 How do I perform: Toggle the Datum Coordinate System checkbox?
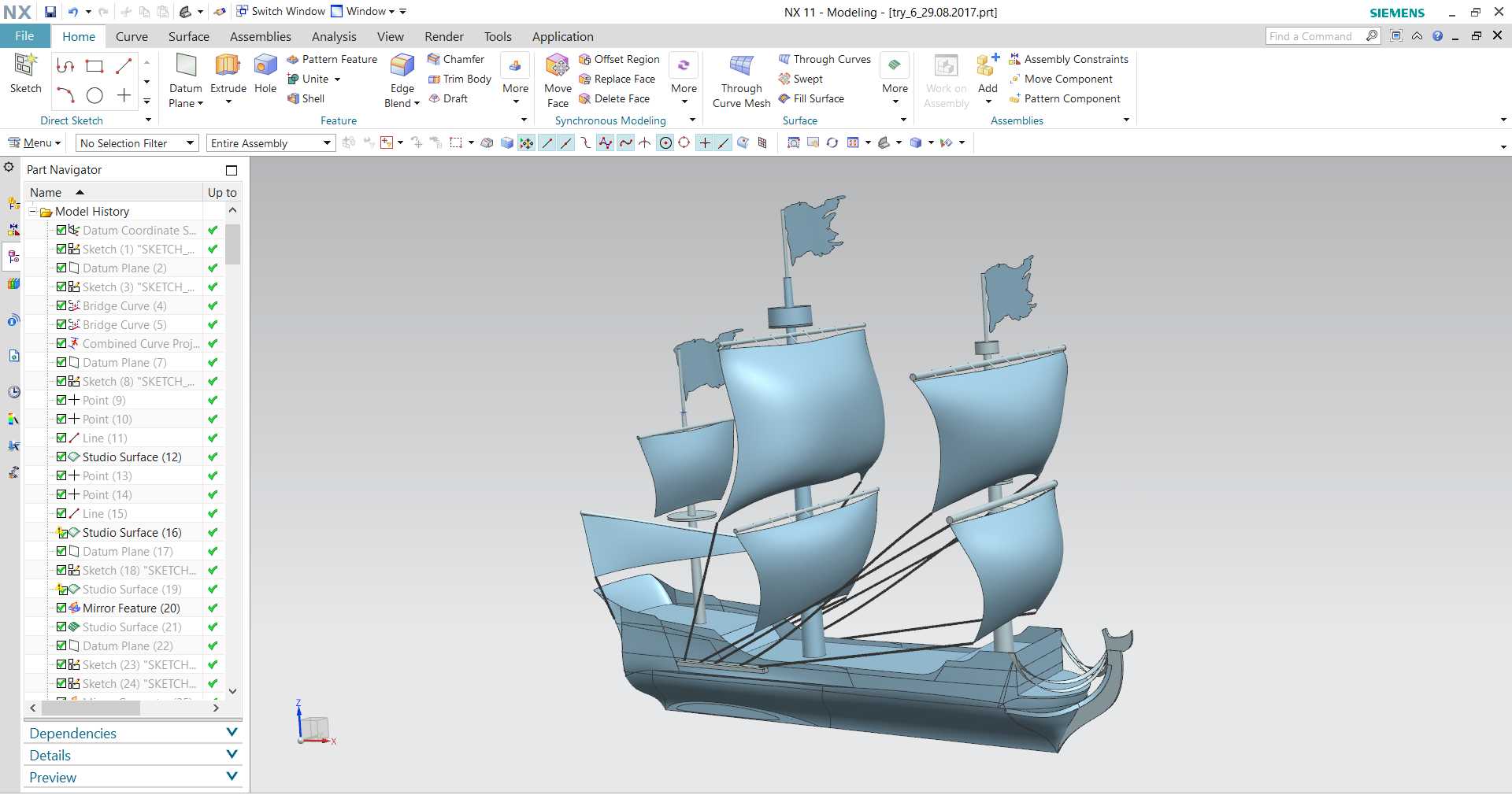[x=61, y=230]
